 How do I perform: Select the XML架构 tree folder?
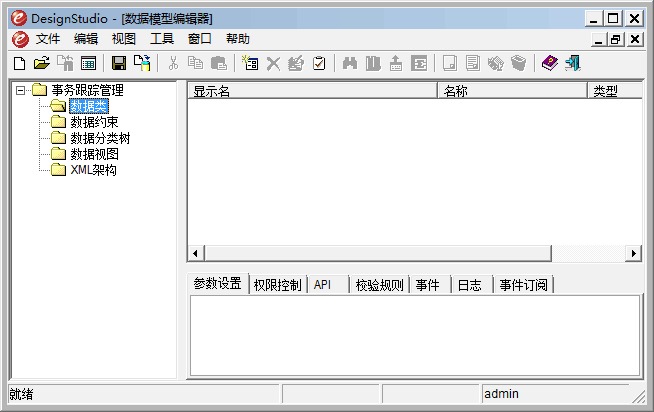click(x=93, y=170)
